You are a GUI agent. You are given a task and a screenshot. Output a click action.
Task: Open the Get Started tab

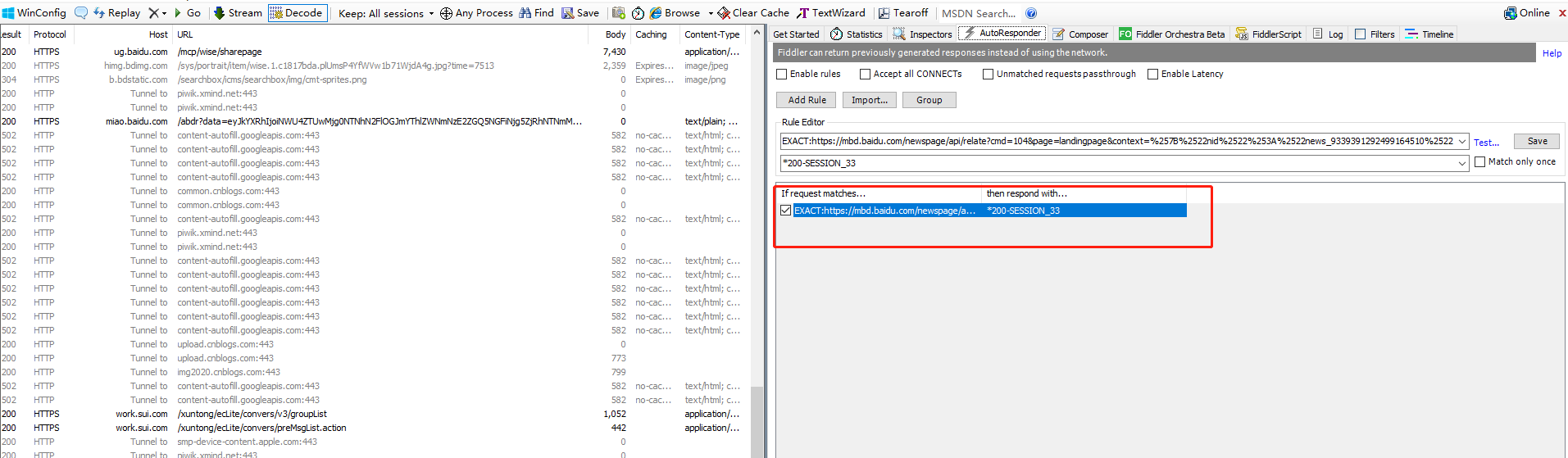point(796,34)
